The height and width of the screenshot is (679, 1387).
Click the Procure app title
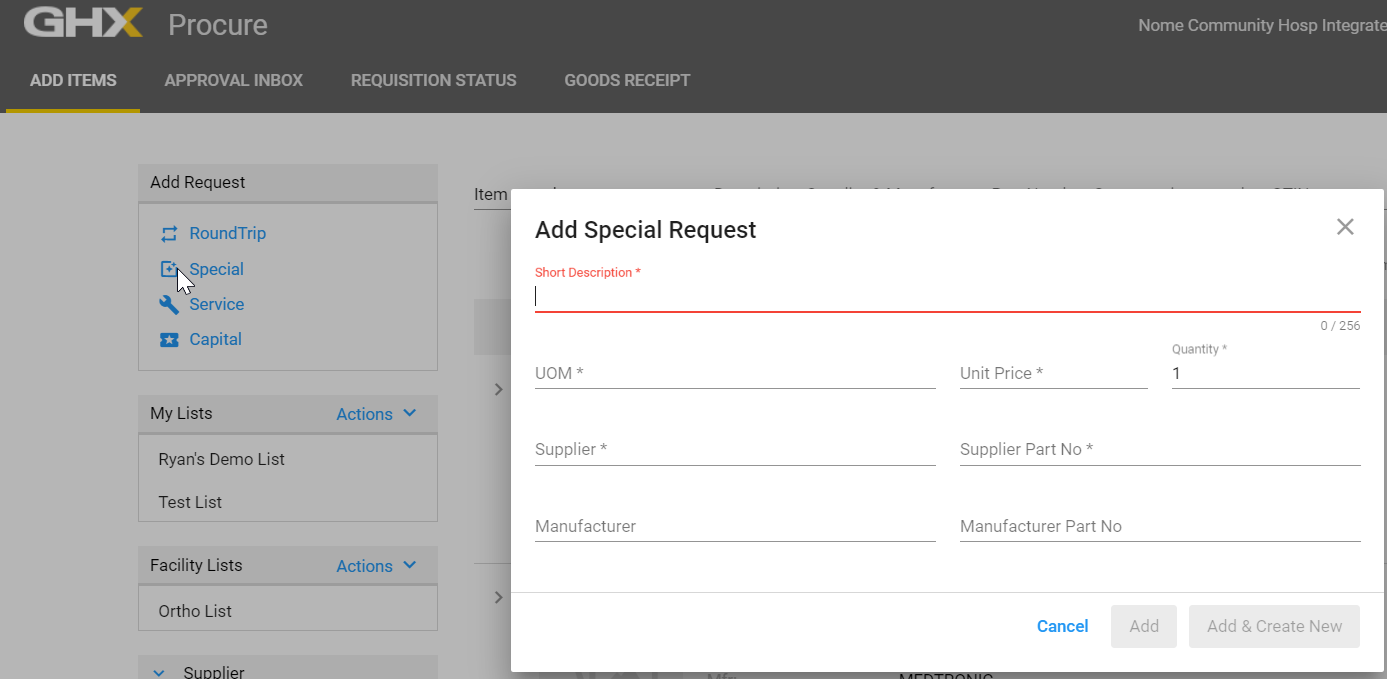[218, 25]
